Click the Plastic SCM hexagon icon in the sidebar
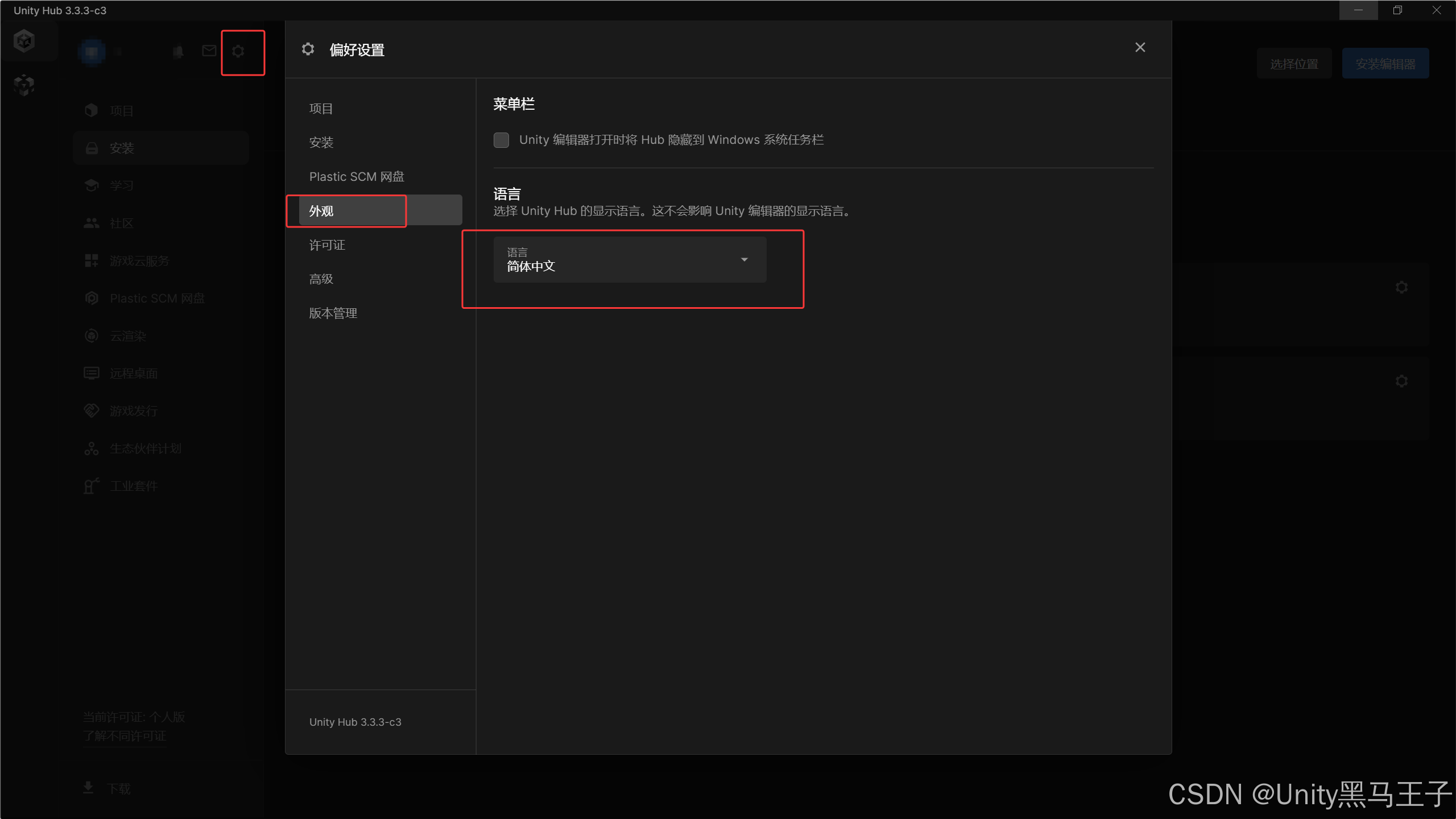 pos(91,298)
